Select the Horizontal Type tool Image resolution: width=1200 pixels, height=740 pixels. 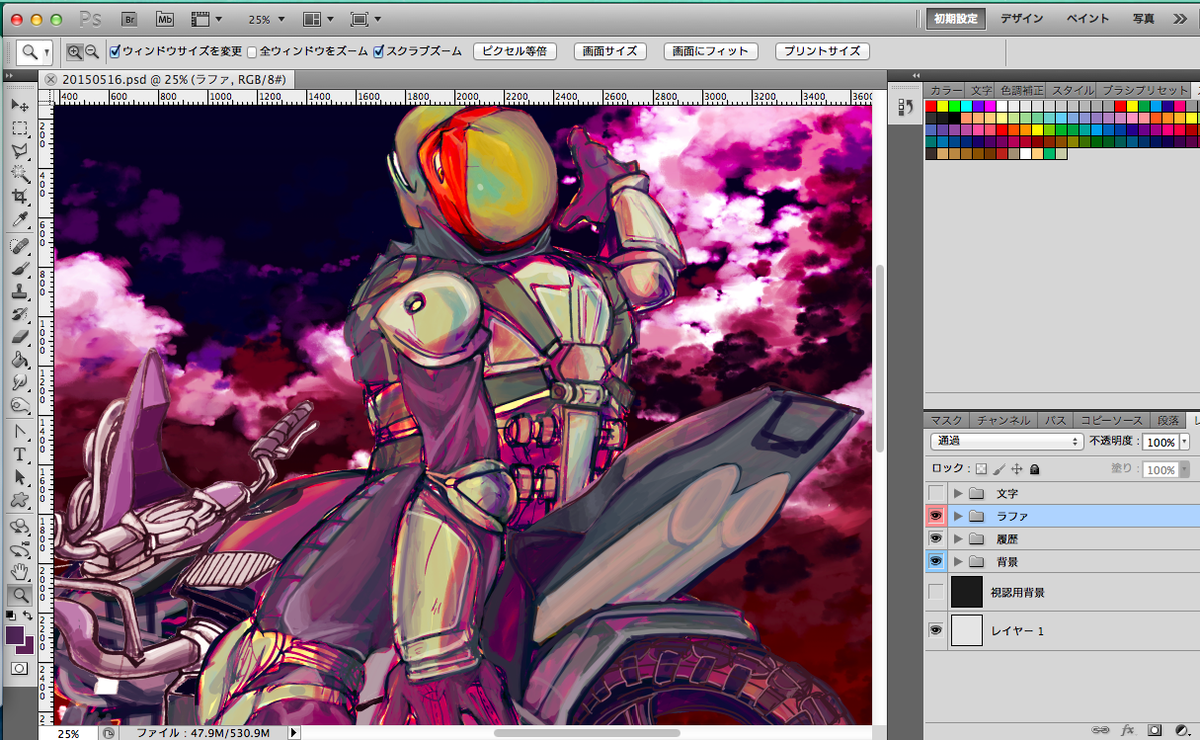19,454
